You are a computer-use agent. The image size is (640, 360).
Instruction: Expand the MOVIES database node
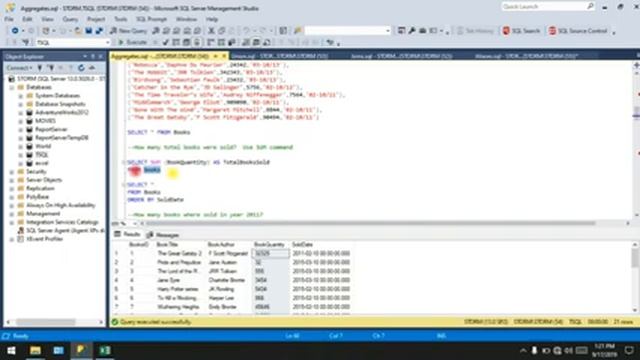pyautogui.click(x=21, y=121)
